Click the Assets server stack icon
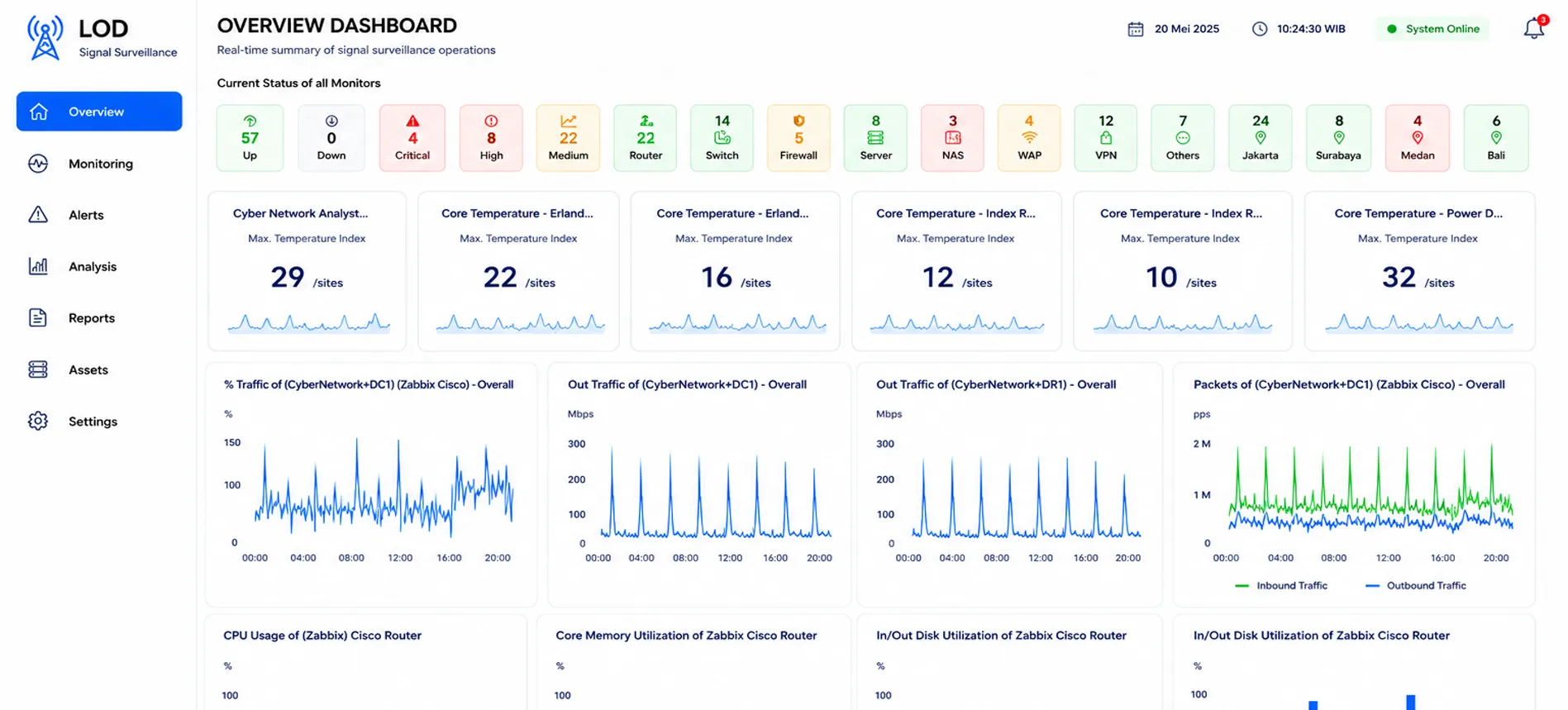 click(38, 369)
